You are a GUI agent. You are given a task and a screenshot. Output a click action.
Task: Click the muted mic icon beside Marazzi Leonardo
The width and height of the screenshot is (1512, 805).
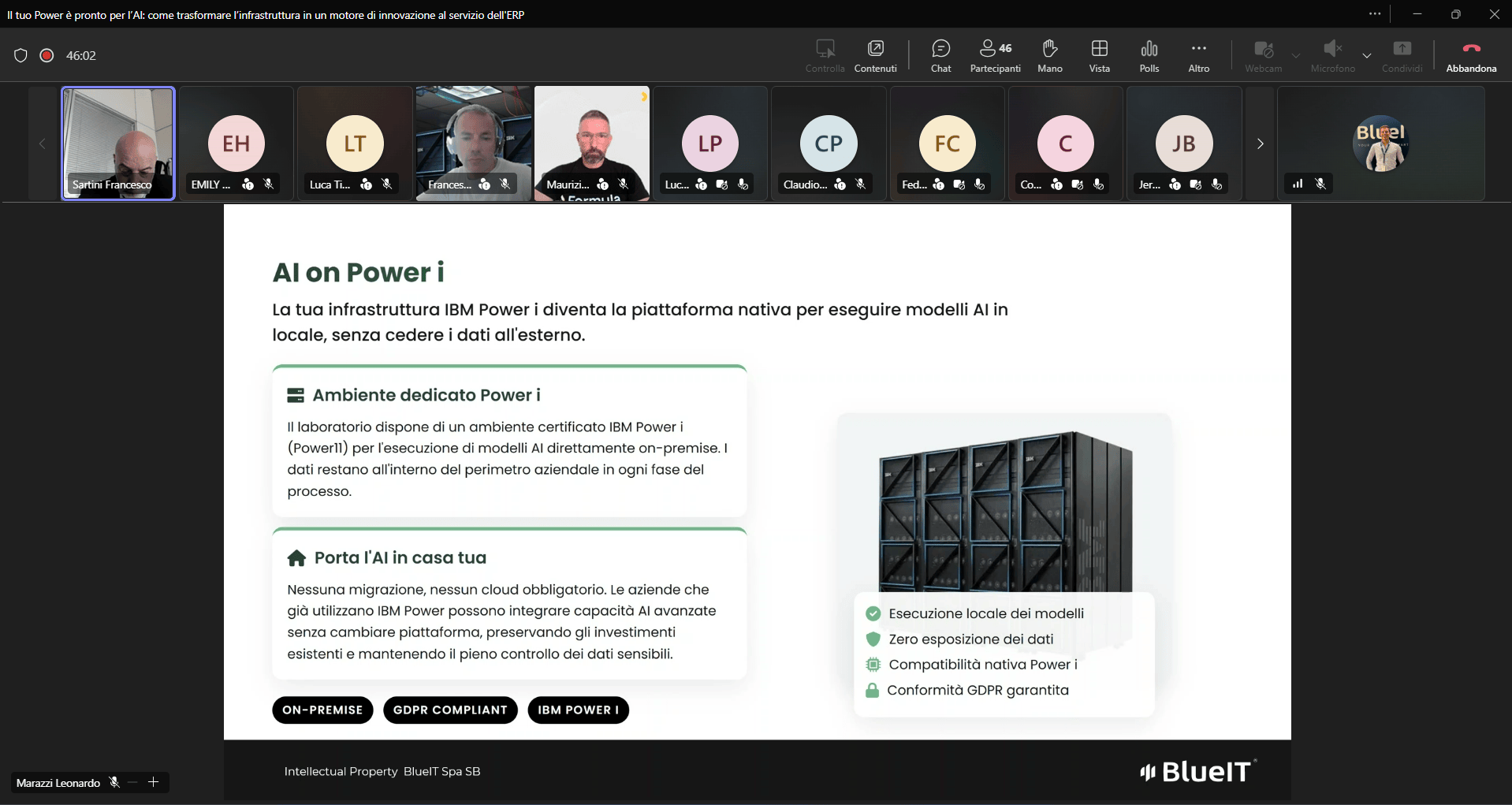(114, 782)
